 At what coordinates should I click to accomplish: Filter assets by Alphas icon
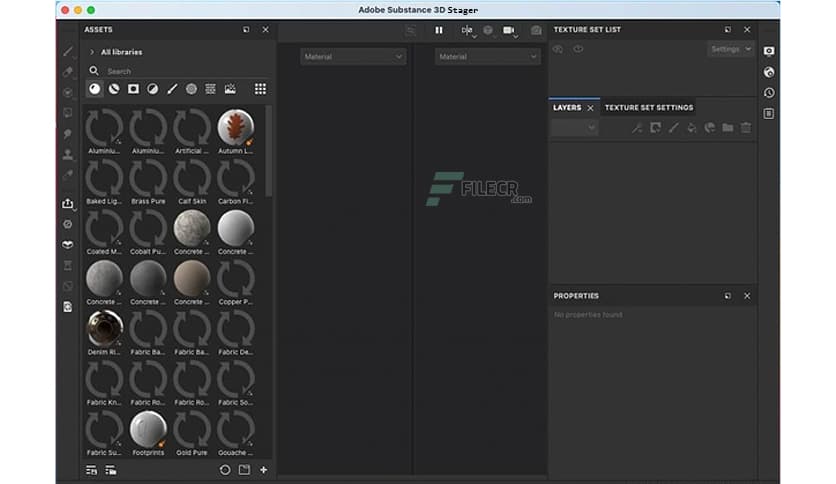coord(191,89)
